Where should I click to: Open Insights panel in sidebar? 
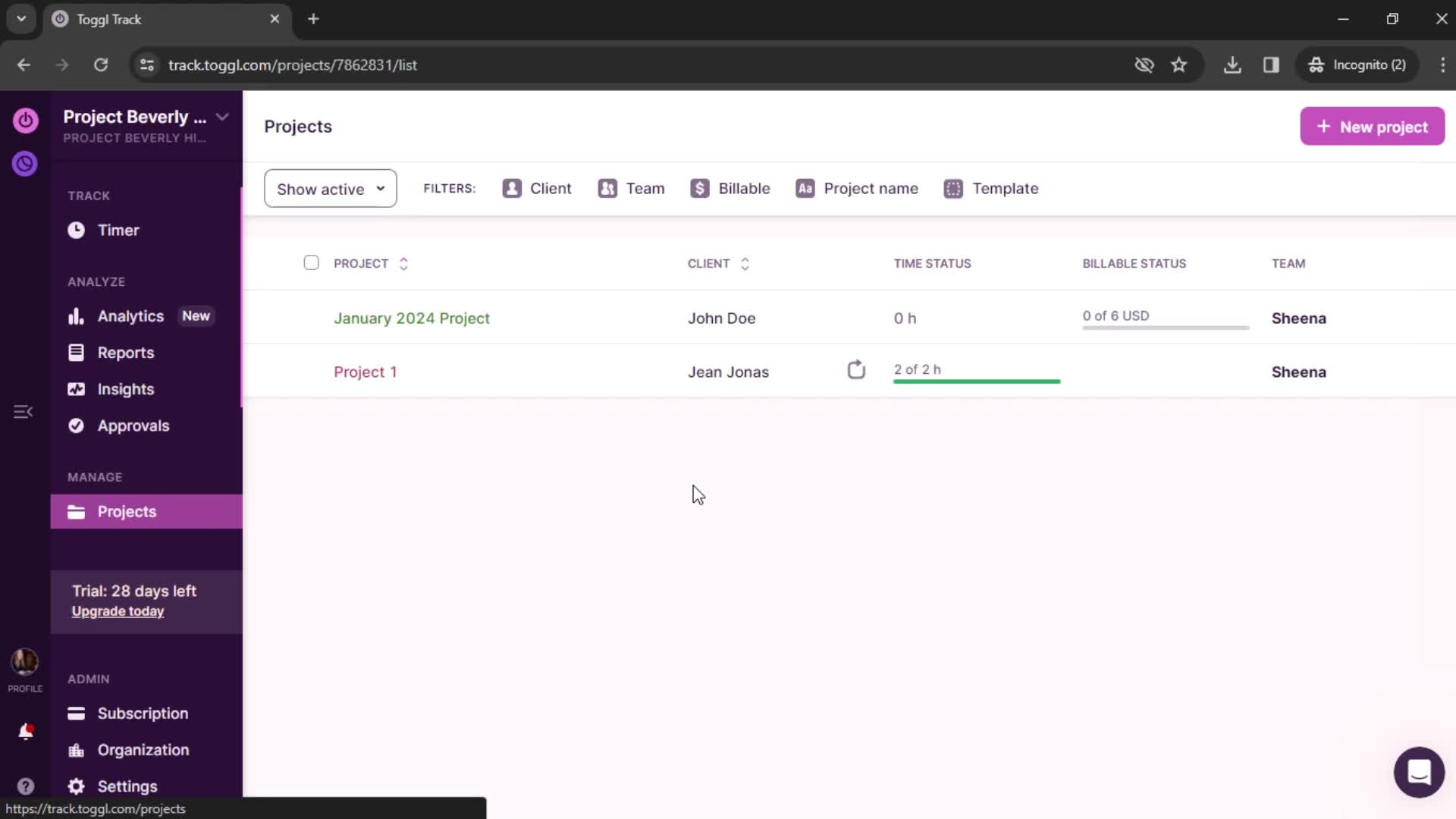coord(125,389)
